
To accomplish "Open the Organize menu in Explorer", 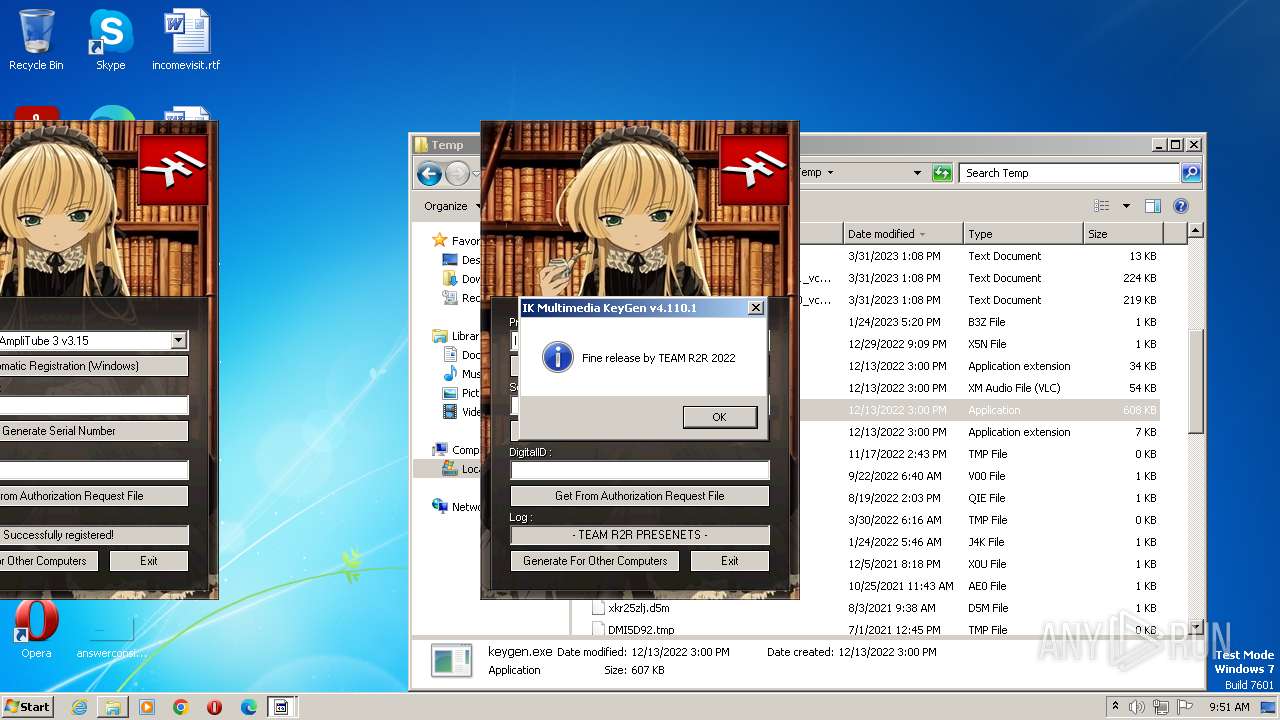I will (451, 206).
